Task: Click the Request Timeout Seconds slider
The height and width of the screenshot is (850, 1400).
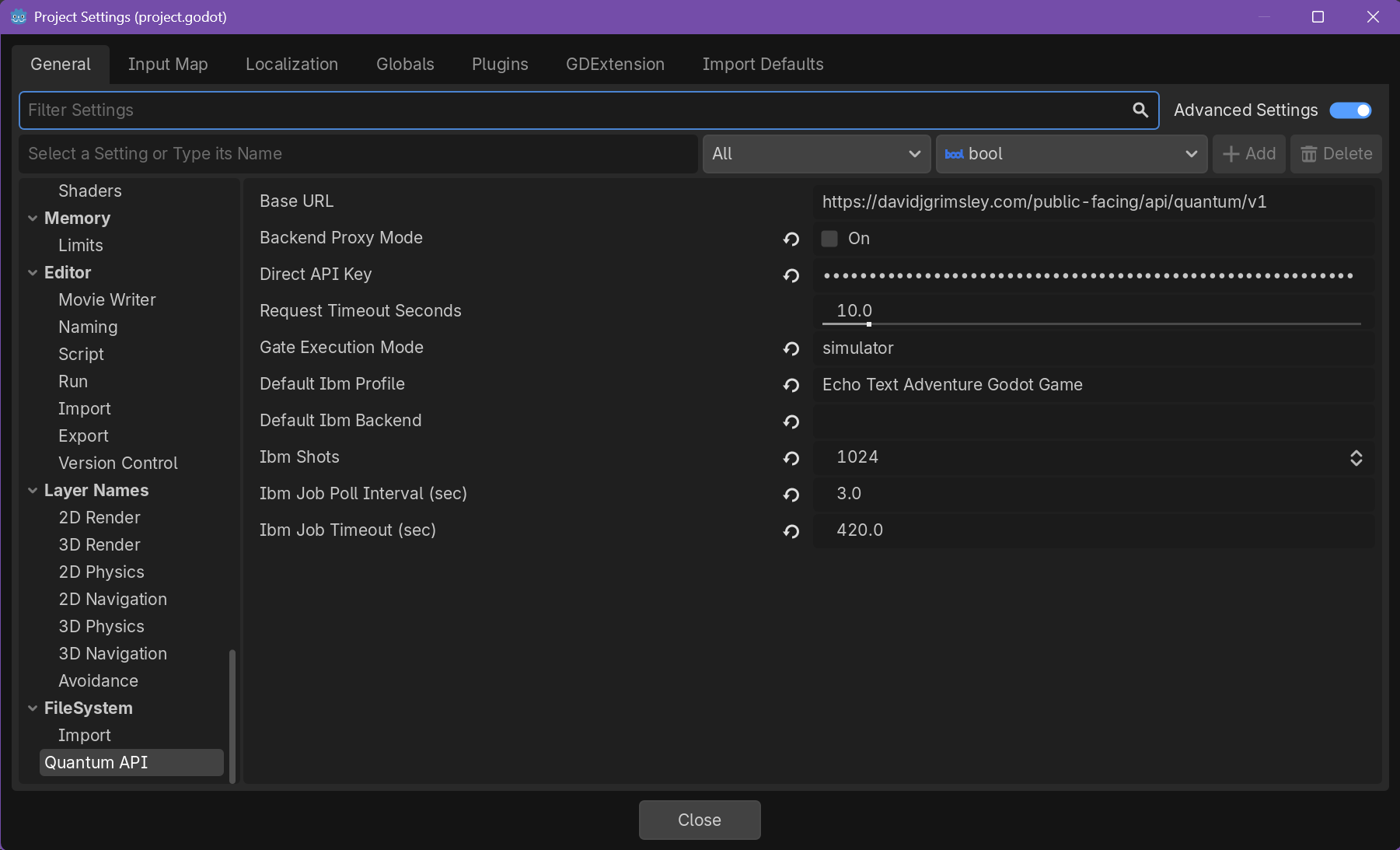Action: pyautogui.click(x=1091, y=324)
